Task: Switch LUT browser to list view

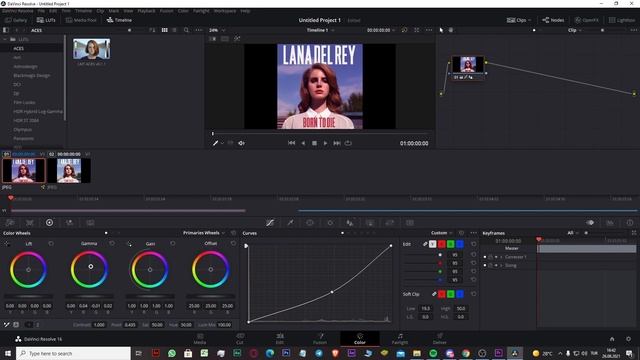Action: [x=175, y=30]
